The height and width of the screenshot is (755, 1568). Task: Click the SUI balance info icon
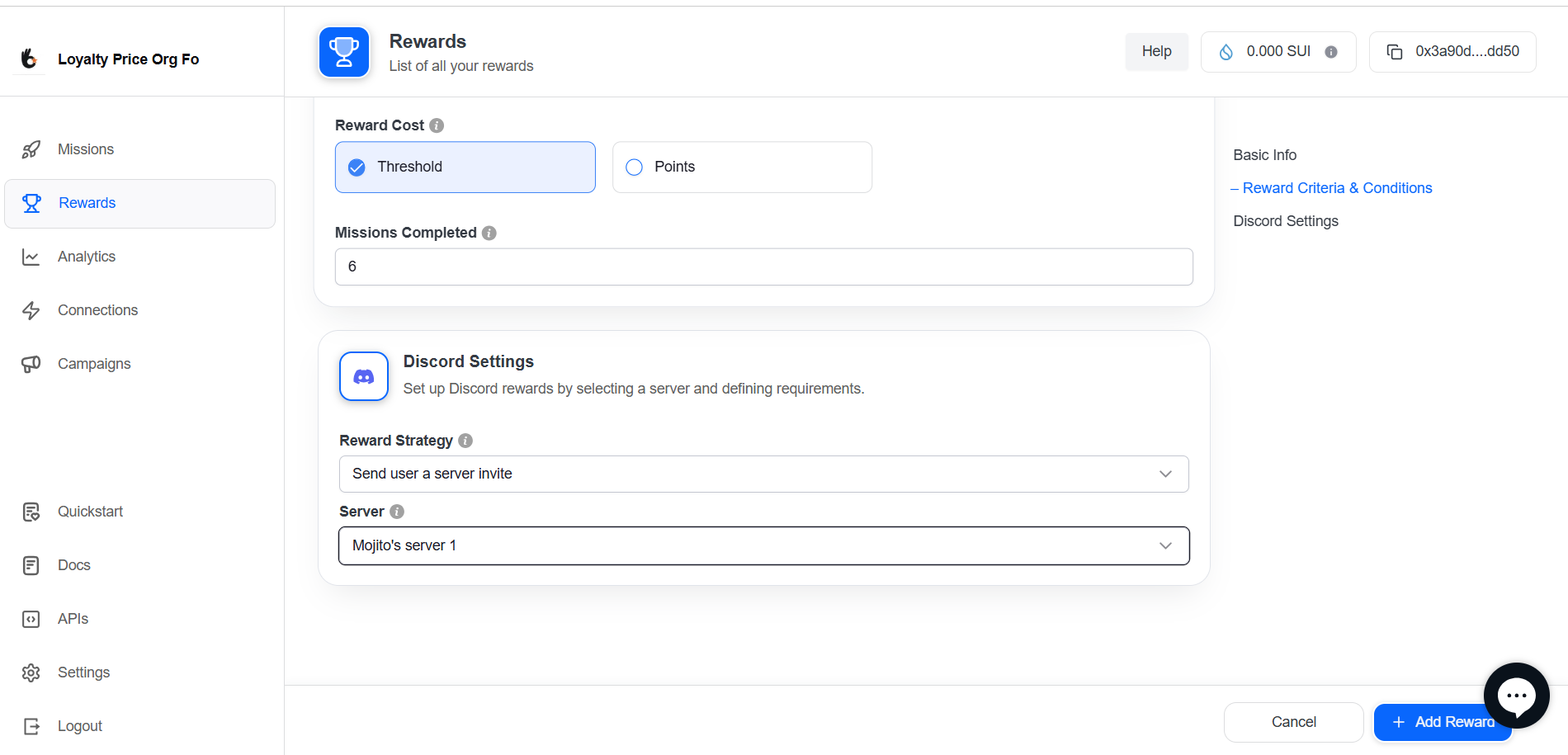(x=1331, y=52)
